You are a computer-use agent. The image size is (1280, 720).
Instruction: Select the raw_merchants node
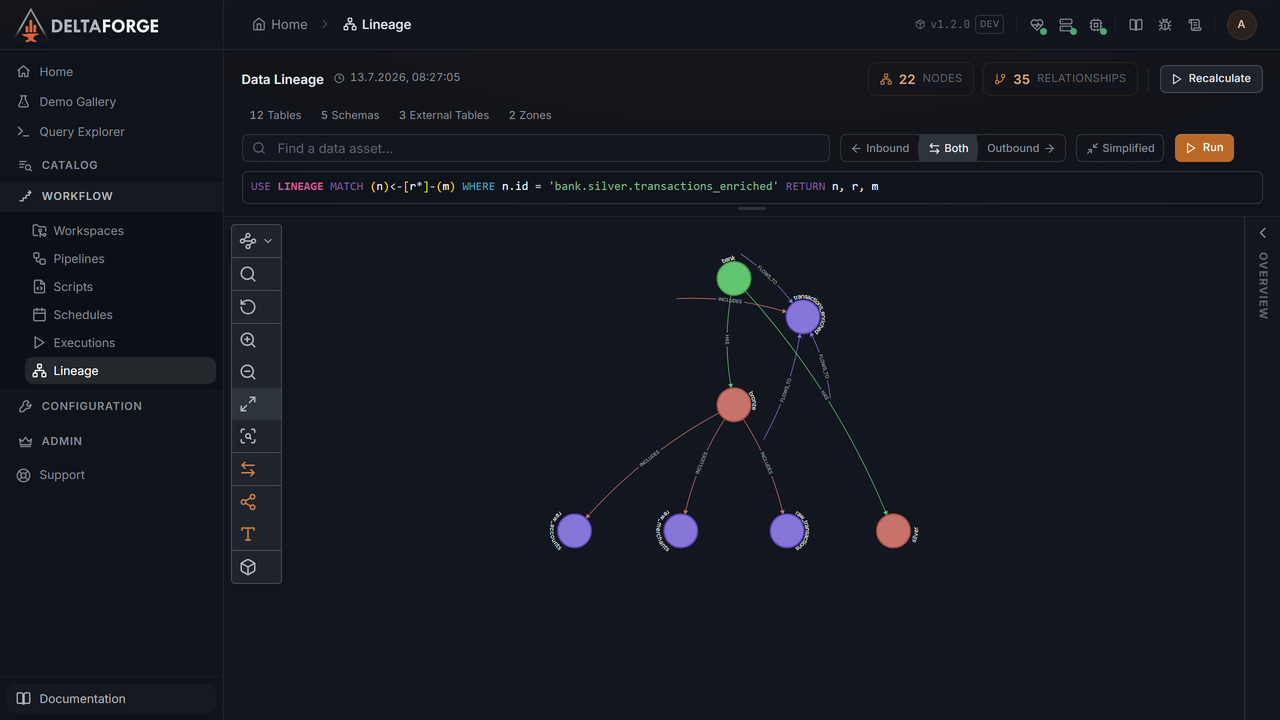point(681,531)
